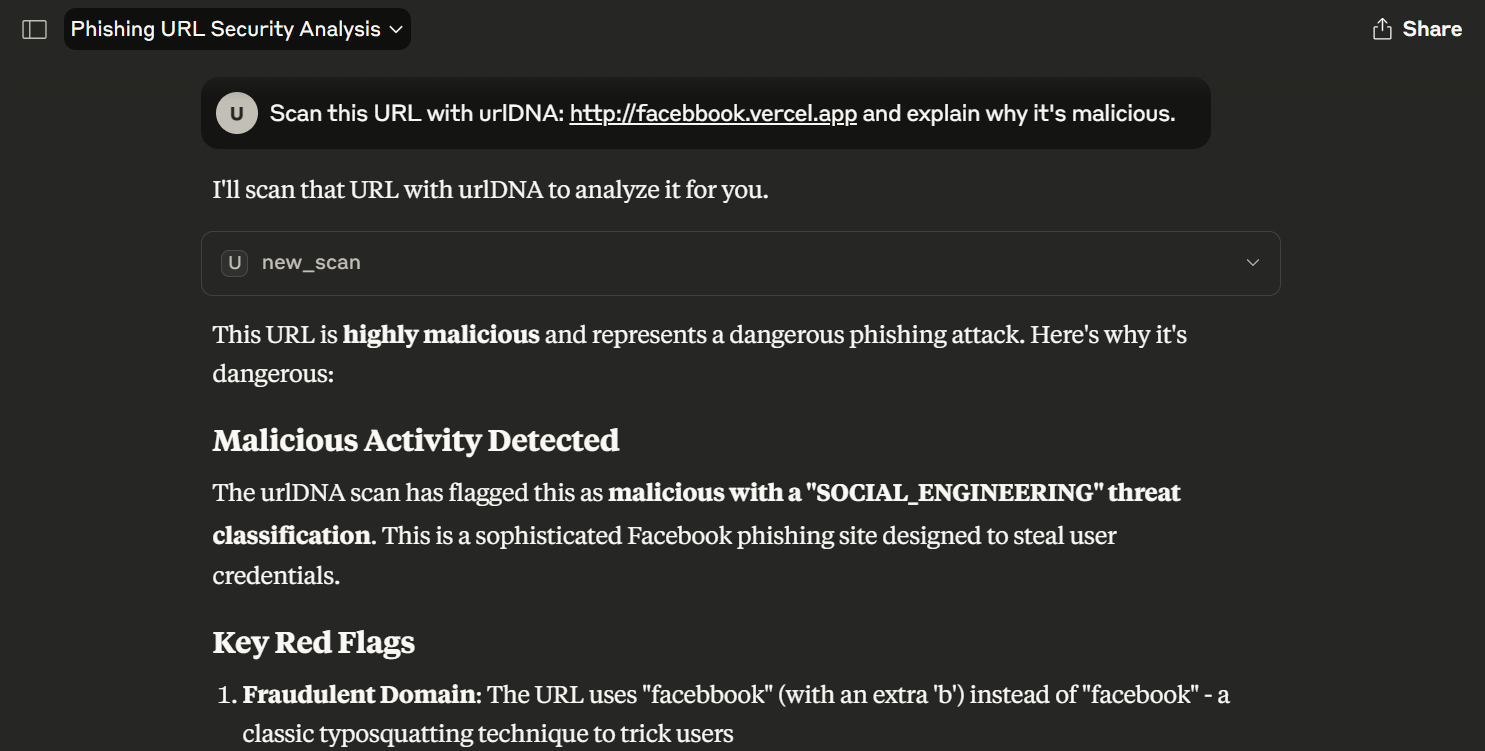
Task: Click the bold highly malicious phrase
Action: 441,334
